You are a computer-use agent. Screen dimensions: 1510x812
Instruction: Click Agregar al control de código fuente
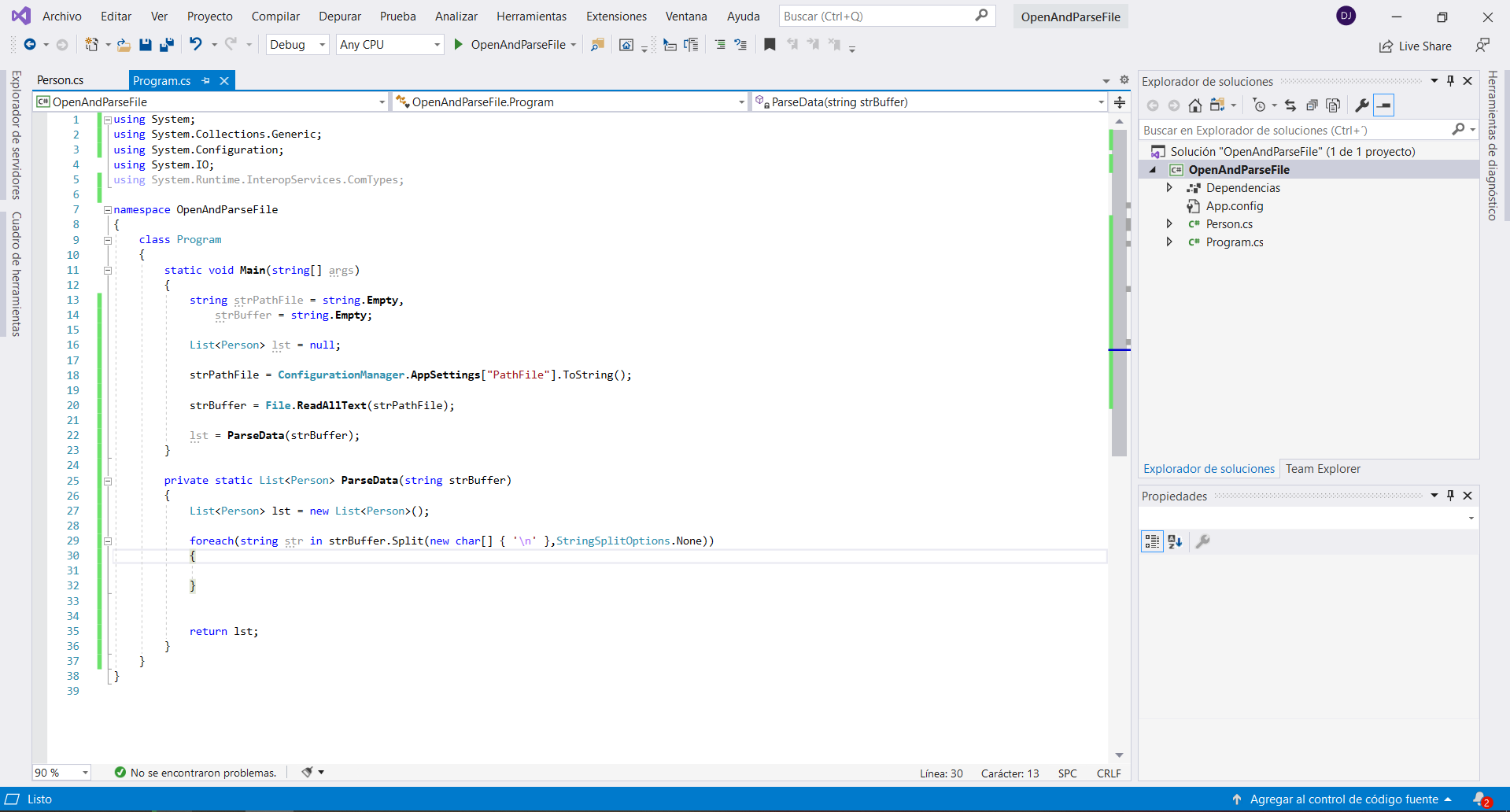(x=1343, y=799)
